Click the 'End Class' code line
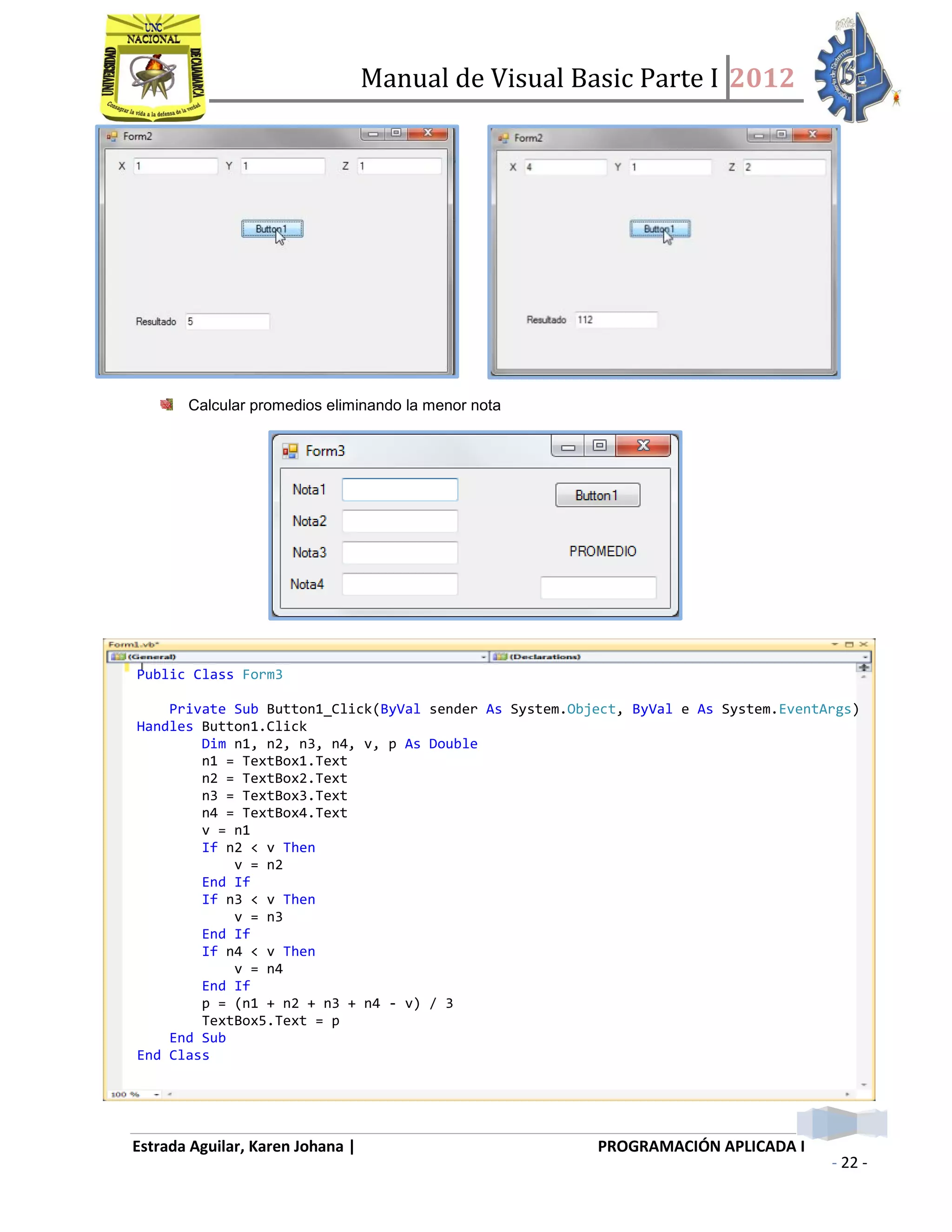Image resolution: width=952 pixels, height=1232 pixels. click(173, 1055)
